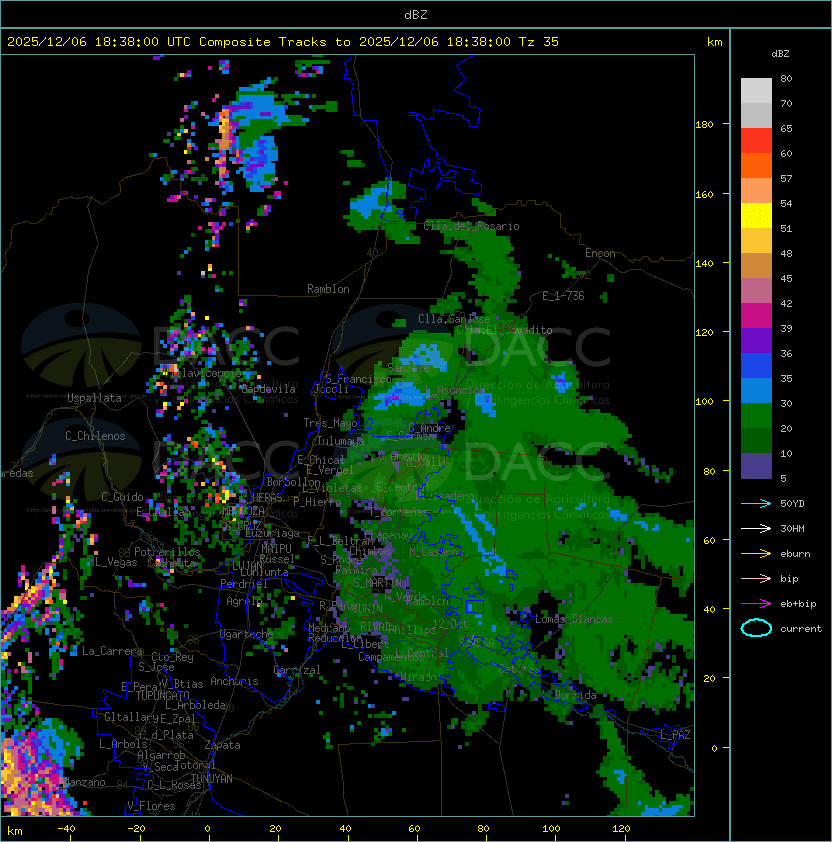Screen dimensions: 832x842
Task: Click the salmon swatch beside 57
Action: click(756, 191)
